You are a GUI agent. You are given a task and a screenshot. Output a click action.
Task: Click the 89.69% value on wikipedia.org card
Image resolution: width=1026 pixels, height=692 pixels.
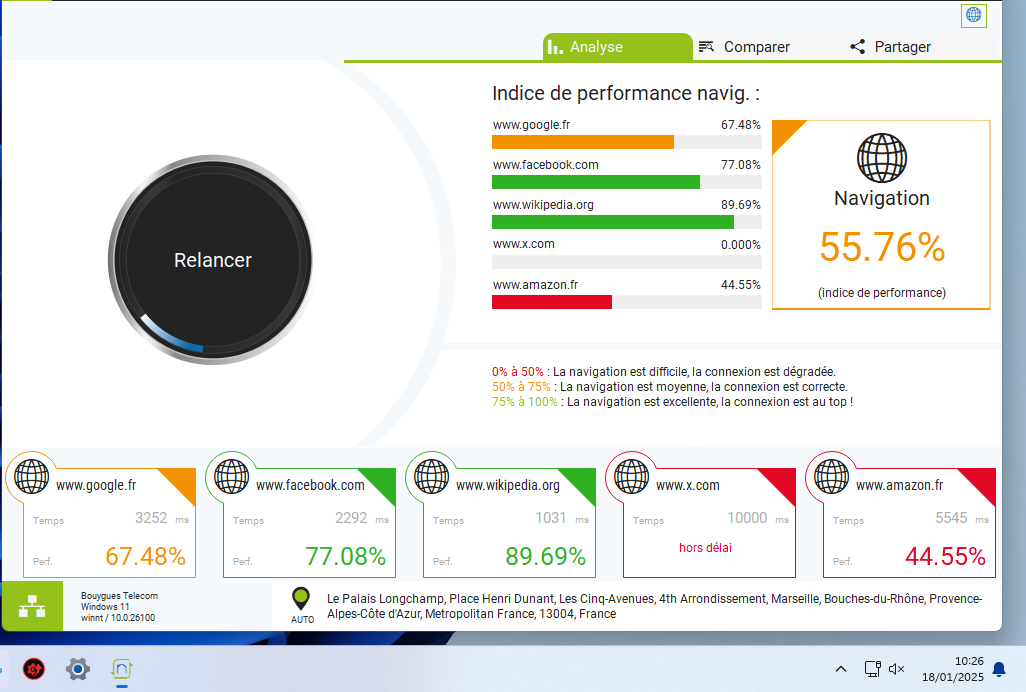click(x=545, y=556)
